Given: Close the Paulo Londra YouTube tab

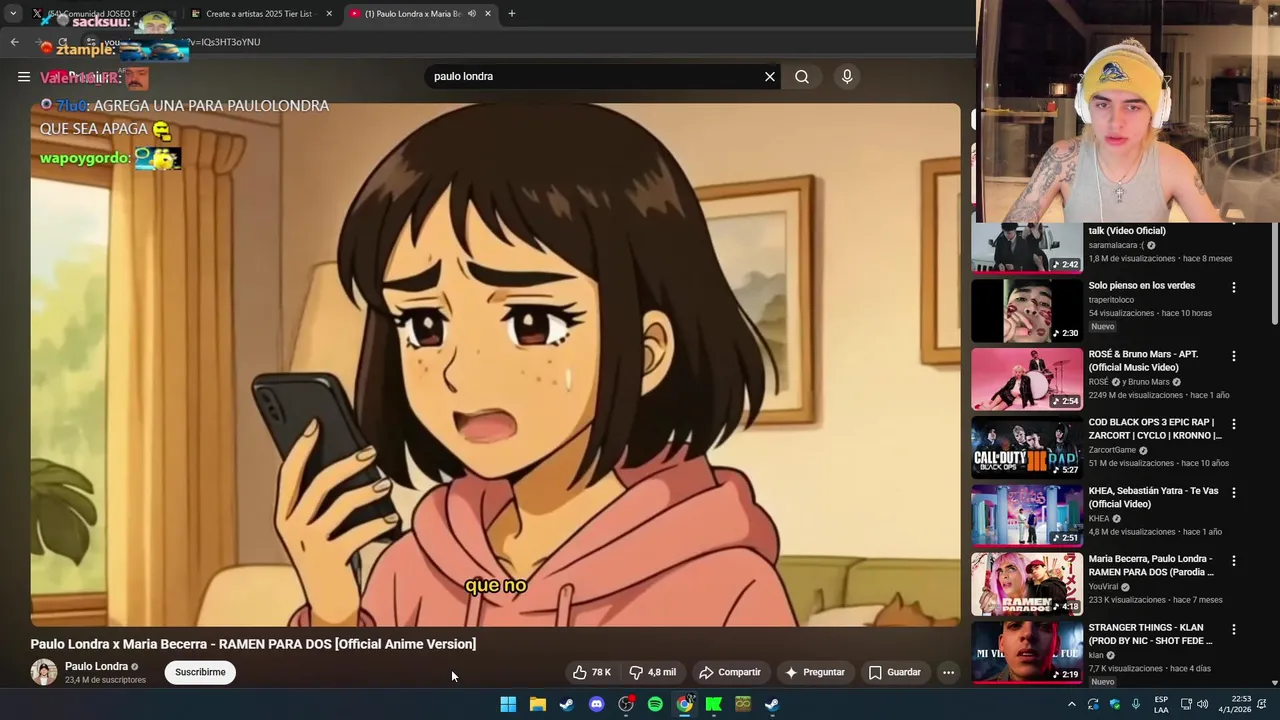Looking at the screenshot, I should [488, 14].
